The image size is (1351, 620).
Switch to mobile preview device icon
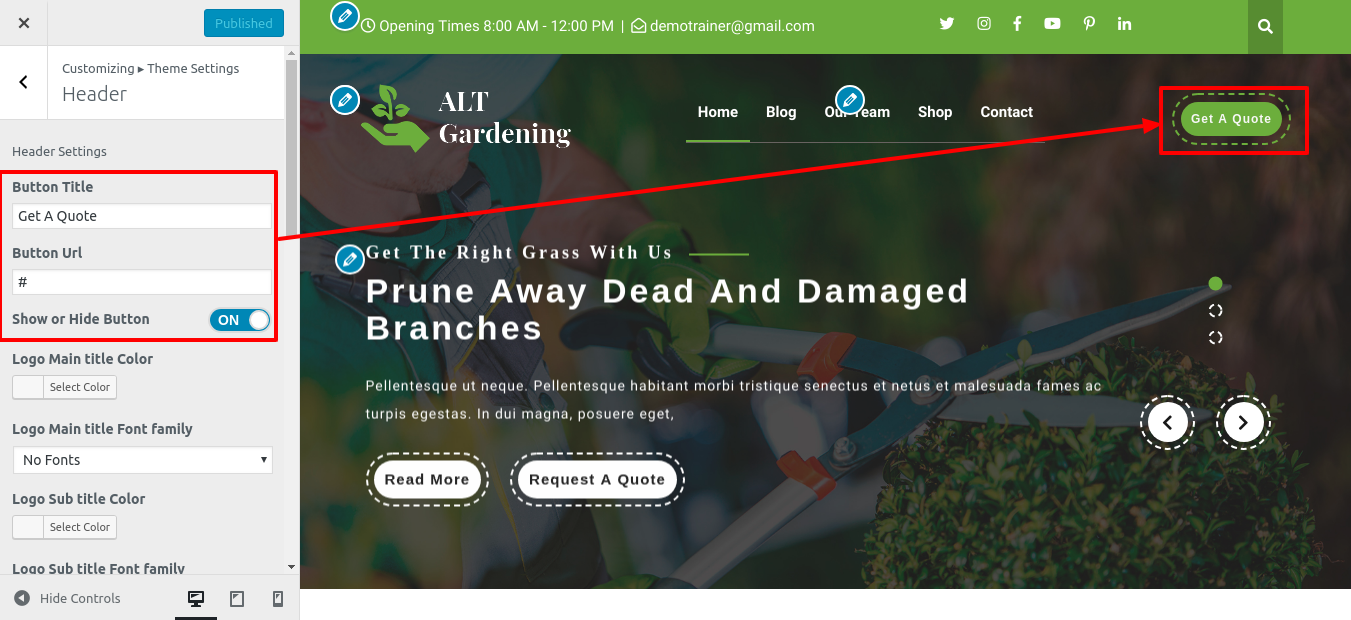(x=278, y=599)
